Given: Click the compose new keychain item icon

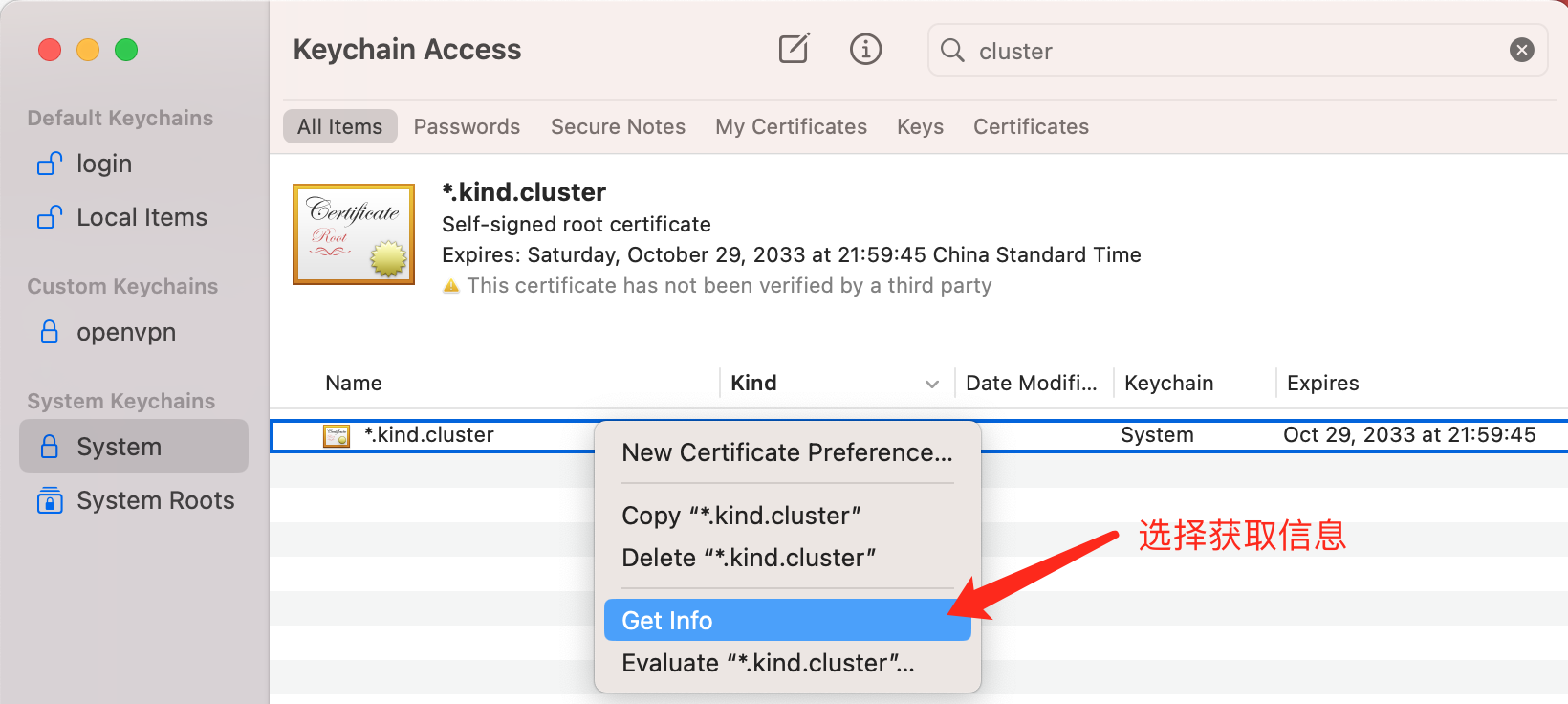Looking at the screenshot, I should [794, 49].
